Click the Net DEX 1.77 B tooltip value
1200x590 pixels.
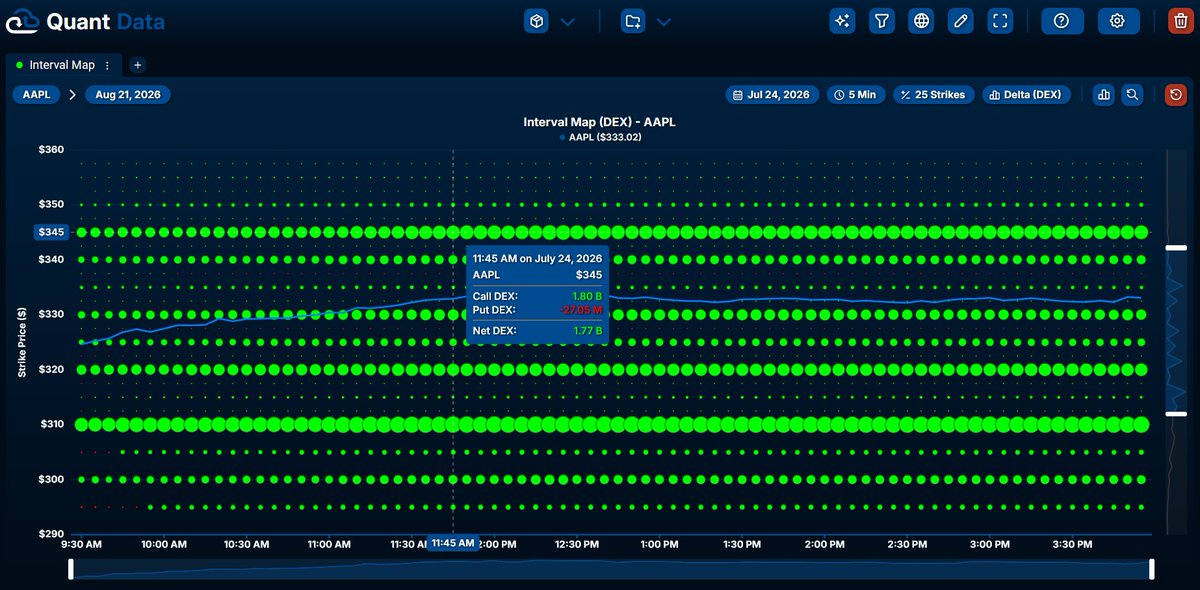(588, 329)
